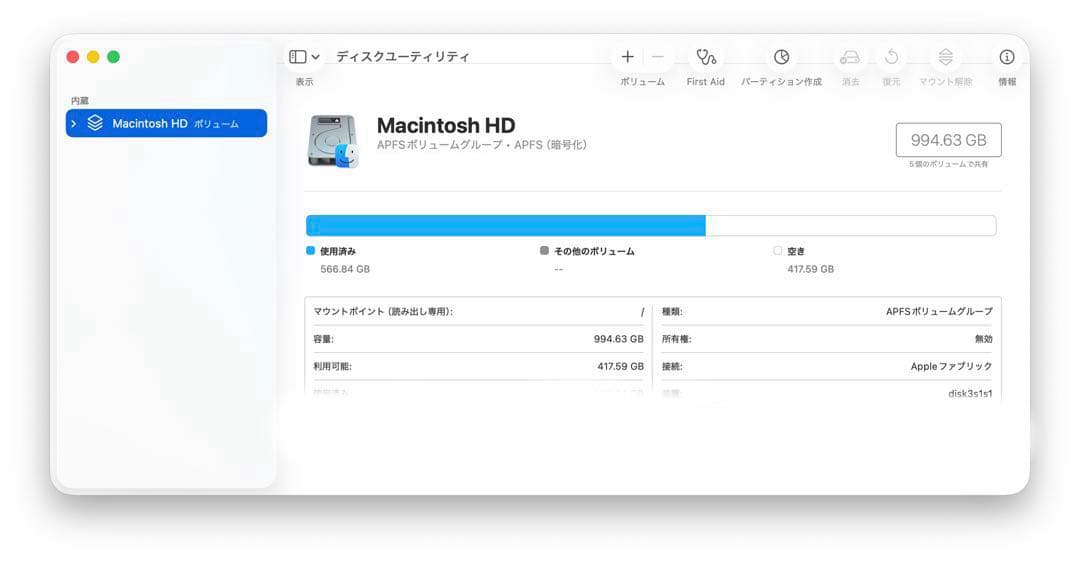Click the 情報 toolbar label

[x=1007, y=81]
